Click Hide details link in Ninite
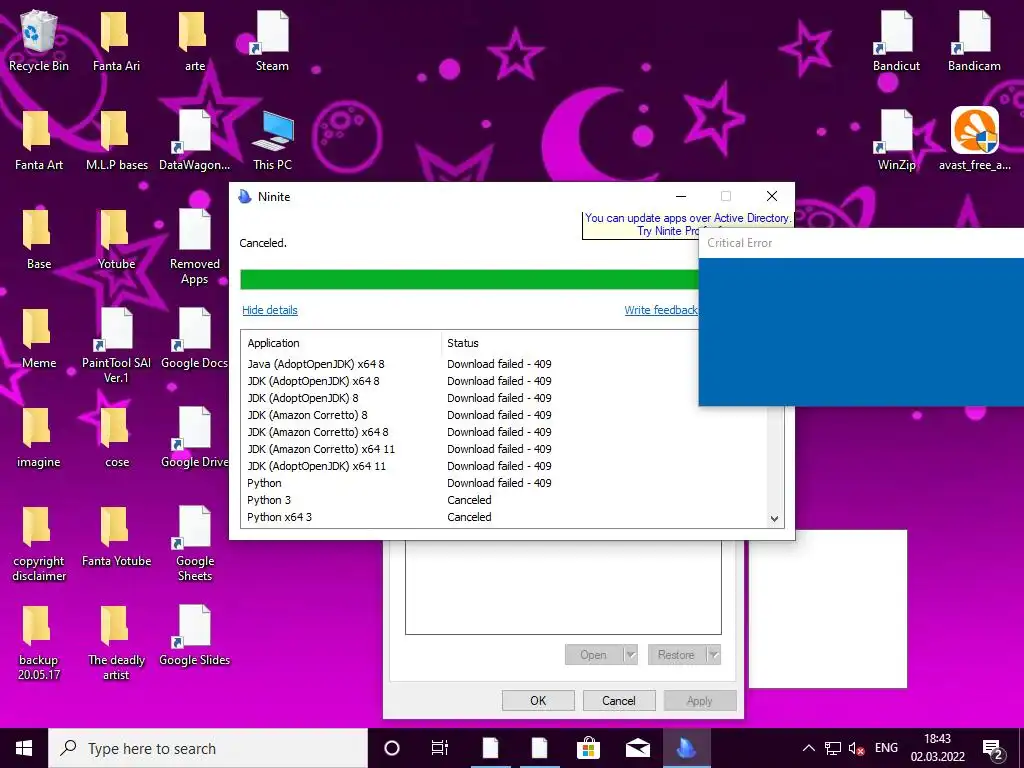The image size is (1024, 768). tap(270, 310)
